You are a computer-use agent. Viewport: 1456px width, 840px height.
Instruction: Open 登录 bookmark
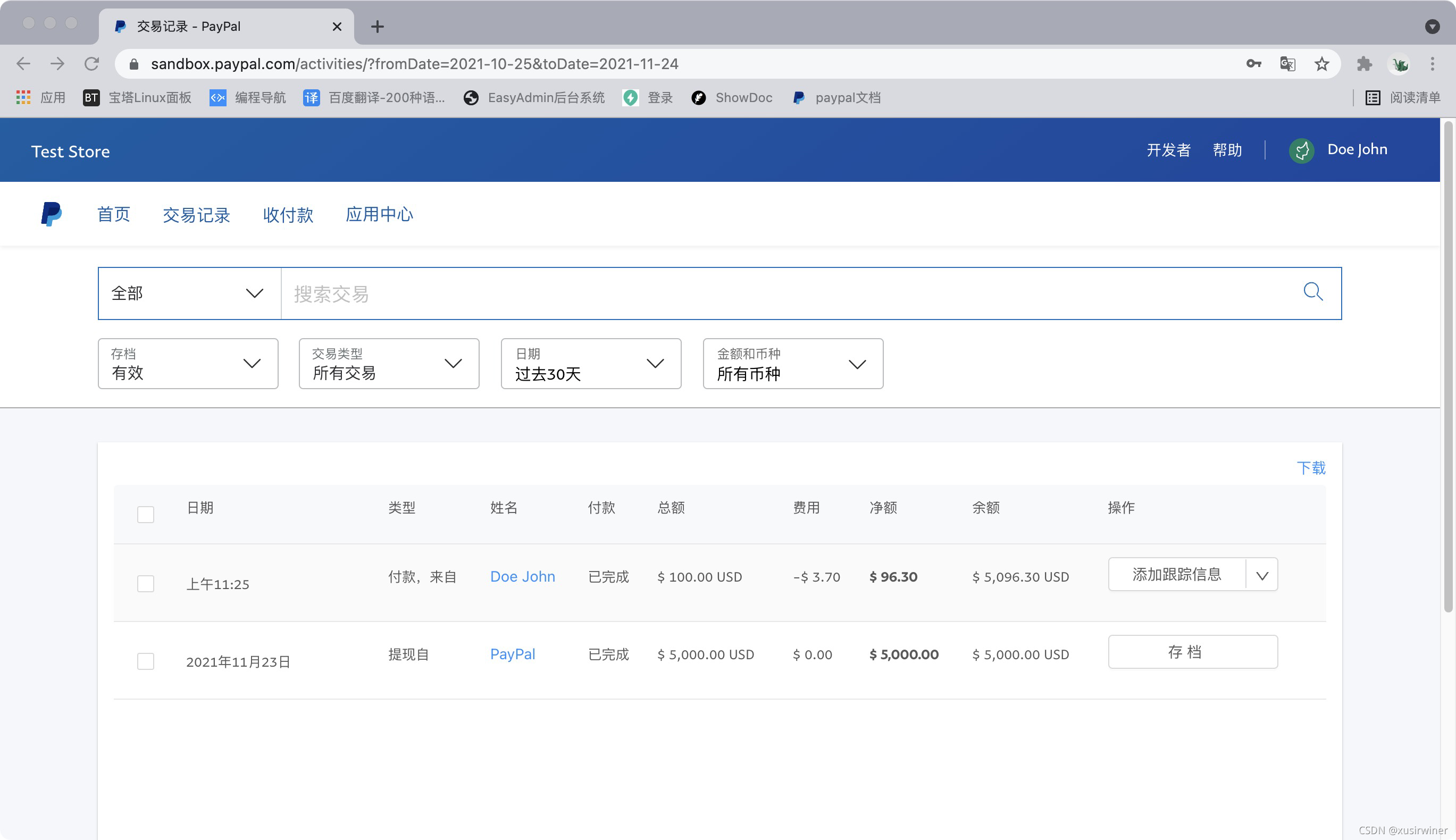point(648,97)
